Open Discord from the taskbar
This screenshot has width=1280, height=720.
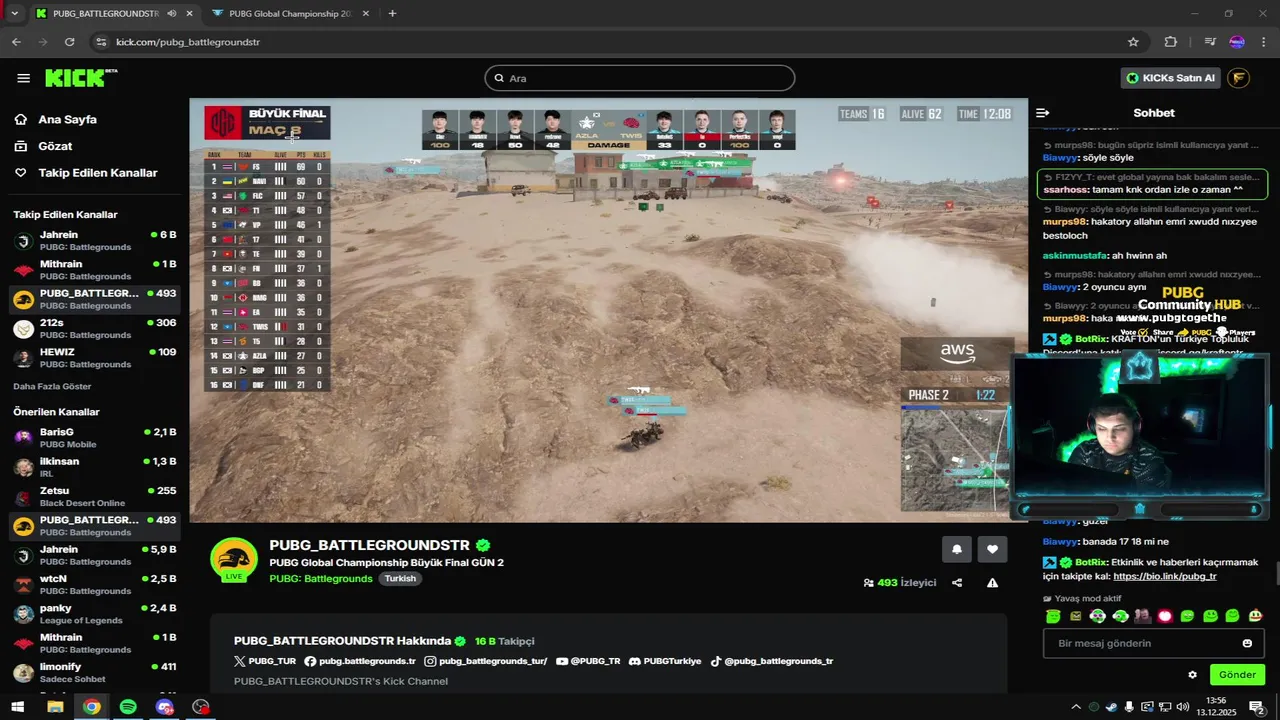165,707
